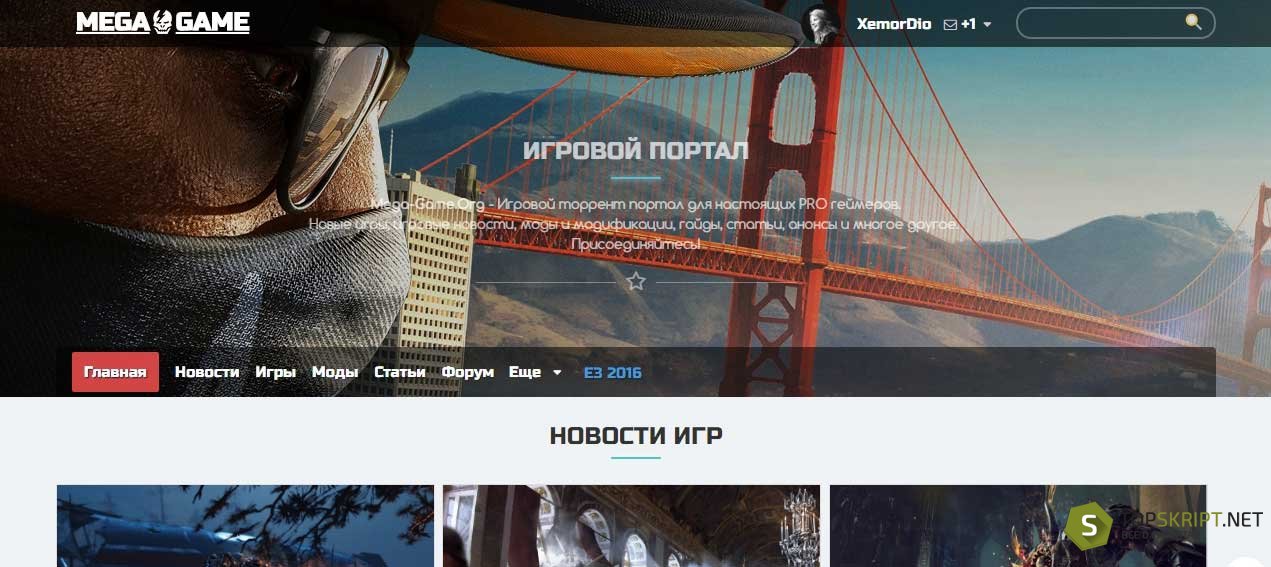
Task: Open the Форум link
Action: tap(468, 372)
